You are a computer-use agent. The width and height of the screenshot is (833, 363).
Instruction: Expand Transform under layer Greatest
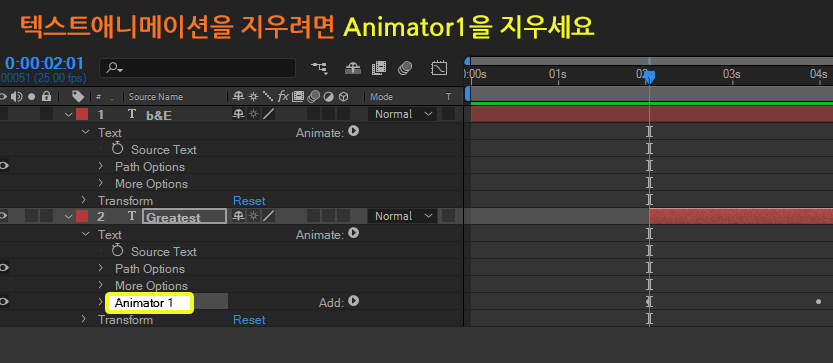[x=83, y=319]
